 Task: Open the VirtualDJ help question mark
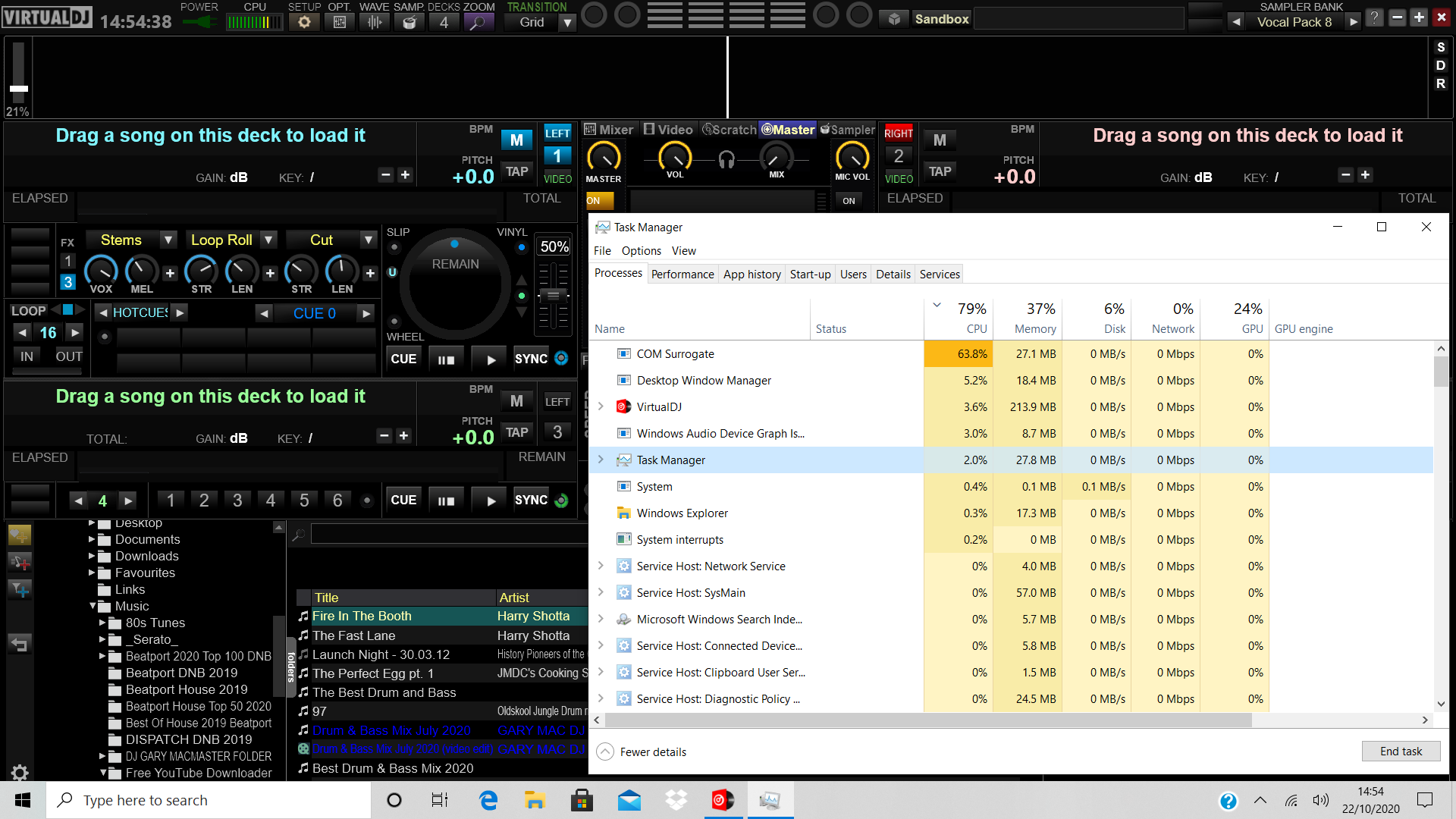[x=1374, y=17]
